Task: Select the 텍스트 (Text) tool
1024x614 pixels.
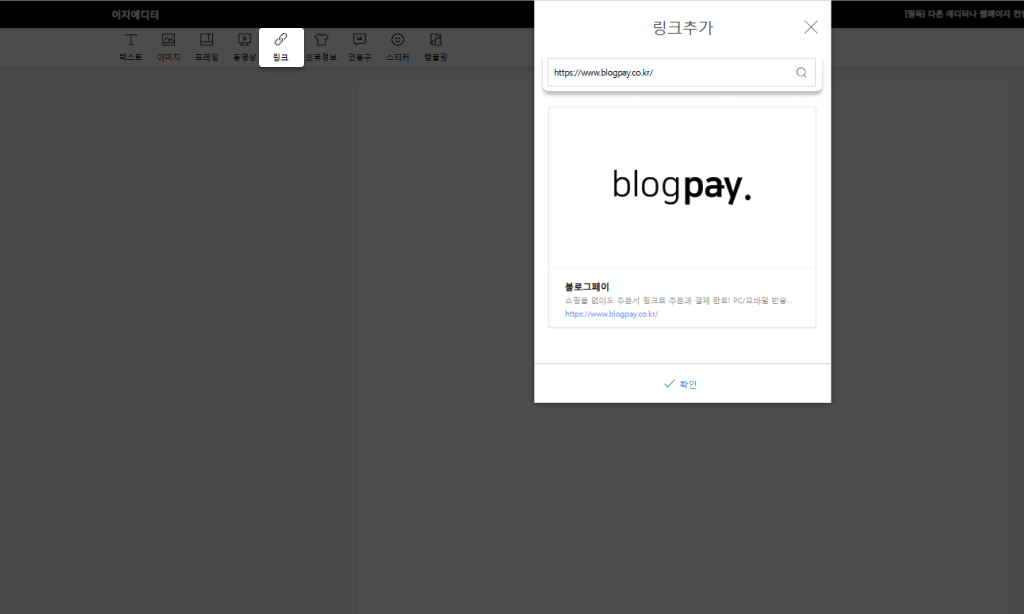Action: [x=131, y=47]
